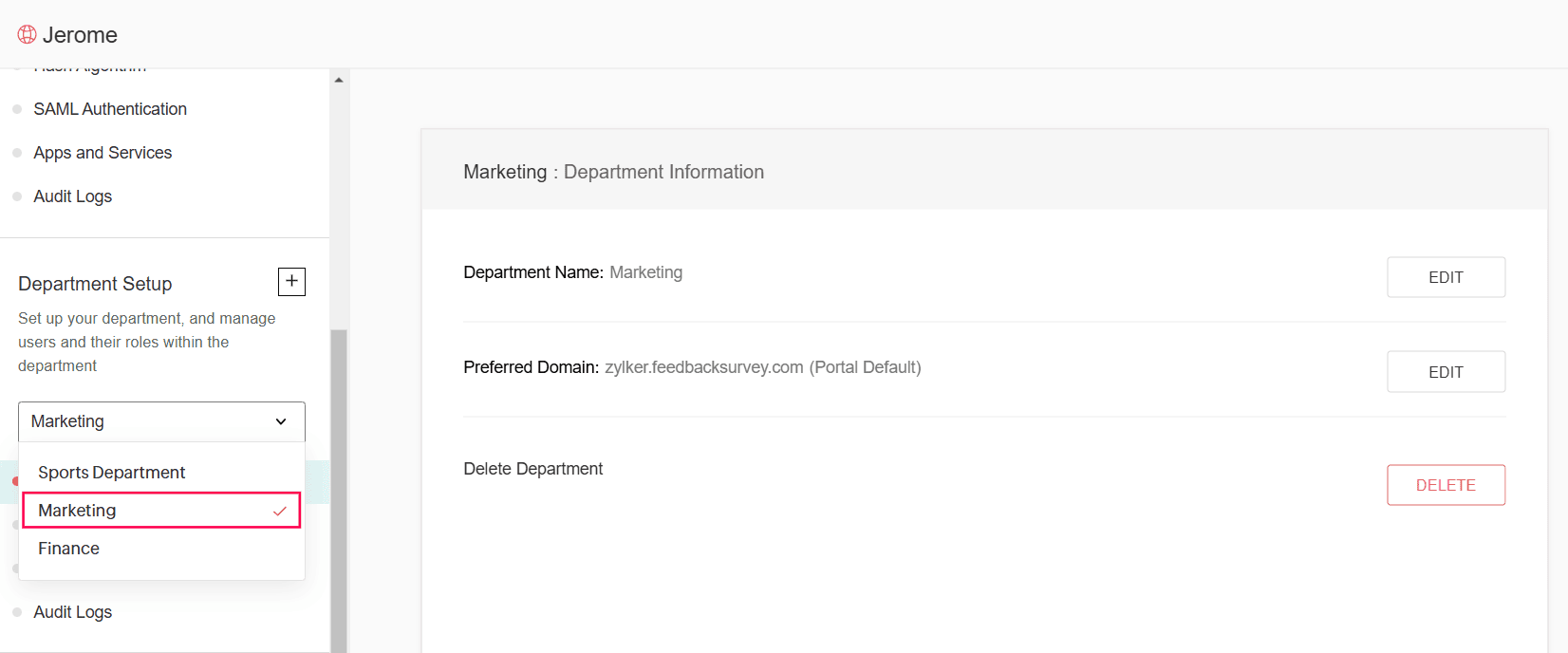The image size is (1568, 653).
Task: Select Sports Department from the list
Action: [x=112, y=473]
